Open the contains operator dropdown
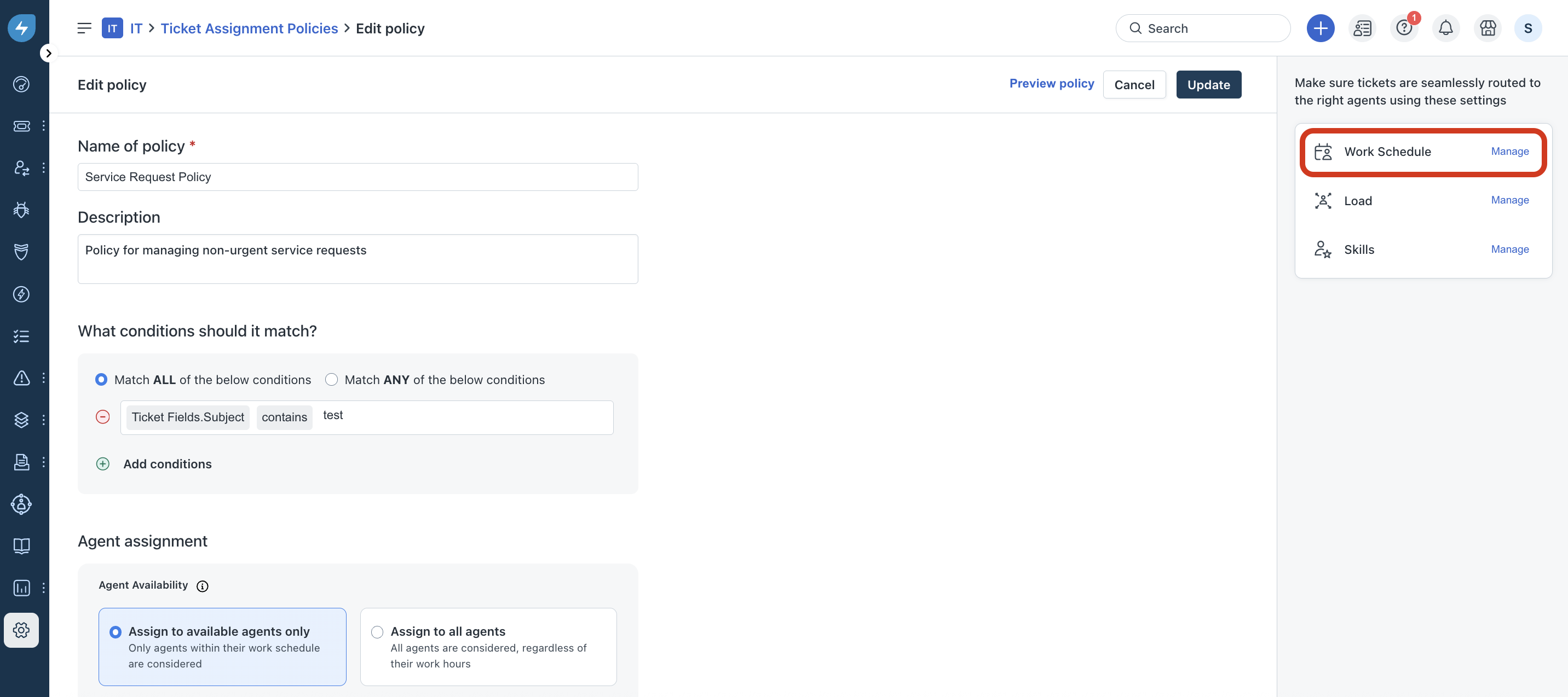The height and width of the screenshot is (697, 1568). 284,417
